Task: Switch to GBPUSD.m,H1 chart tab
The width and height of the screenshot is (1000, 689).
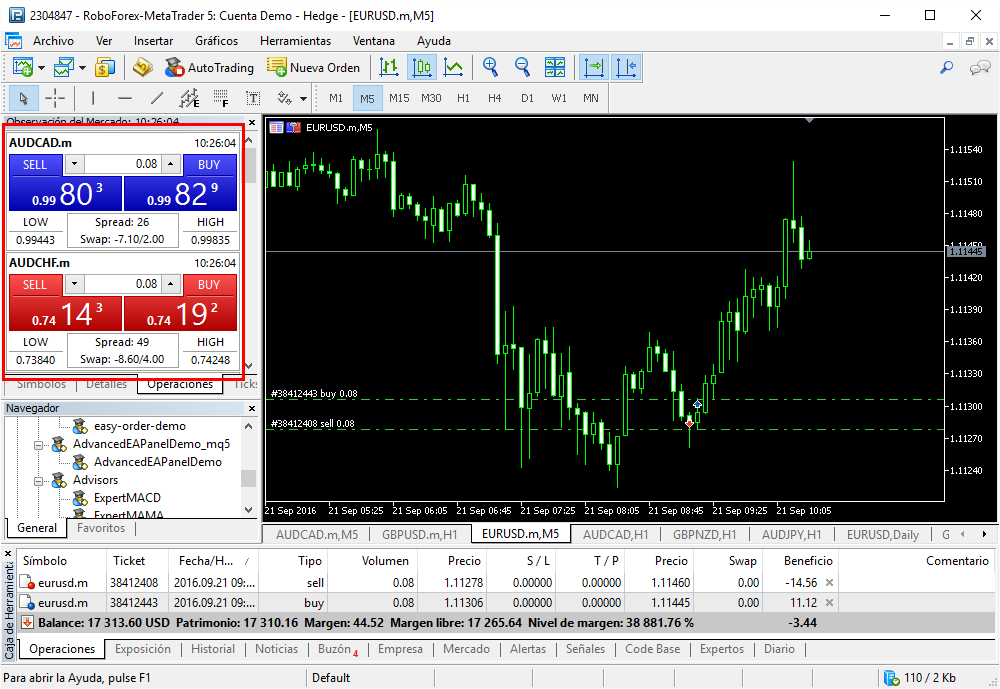Action: [420, 535]
